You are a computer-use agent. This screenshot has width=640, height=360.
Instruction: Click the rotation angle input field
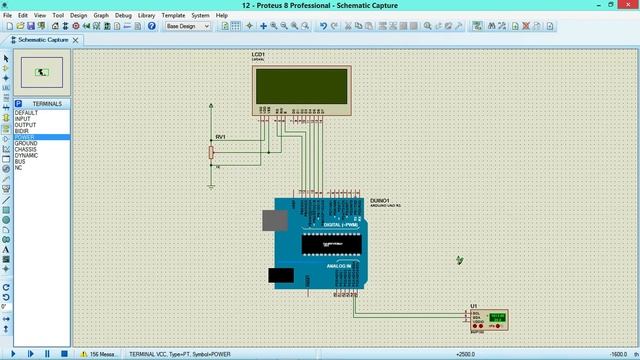6,307
